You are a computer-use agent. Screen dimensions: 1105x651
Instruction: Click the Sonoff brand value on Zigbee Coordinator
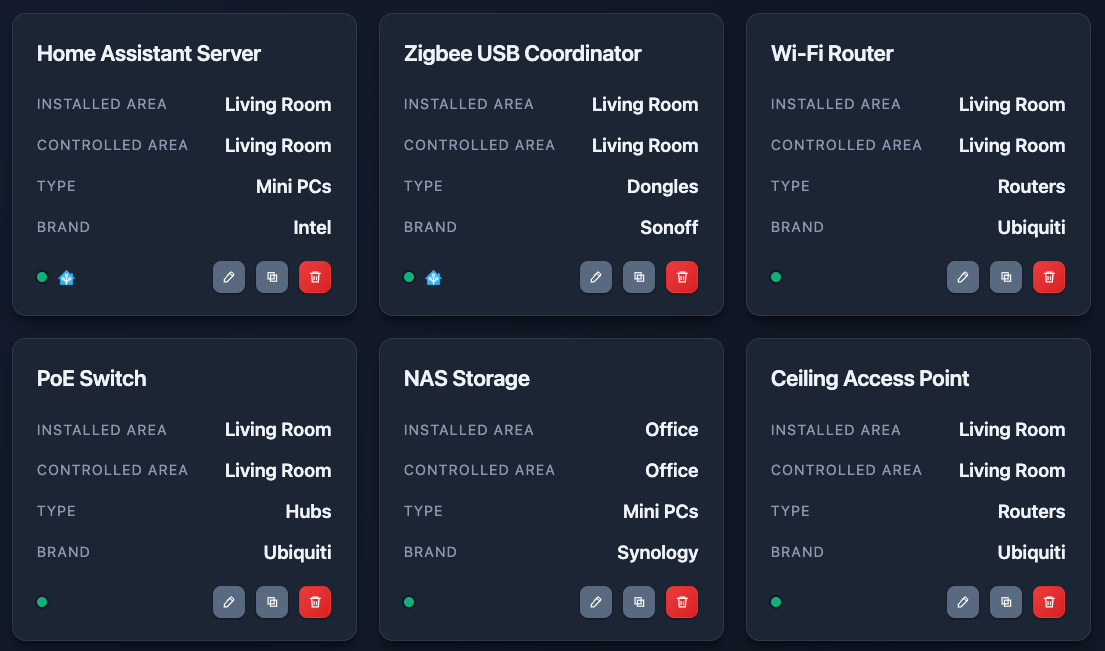pos(669,227)
